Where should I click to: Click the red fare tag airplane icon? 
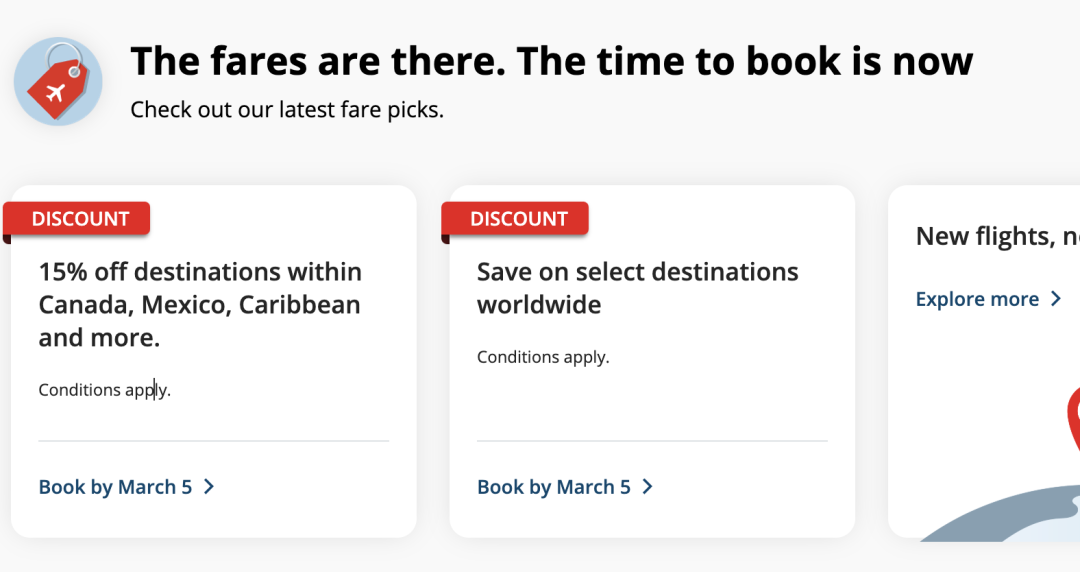(x=58, y=81)
